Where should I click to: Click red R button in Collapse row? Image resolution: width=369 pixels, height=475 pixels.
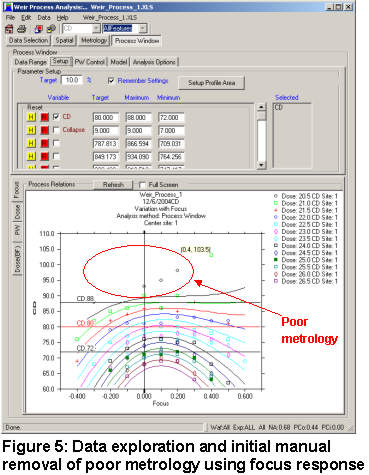click(44, 130)
